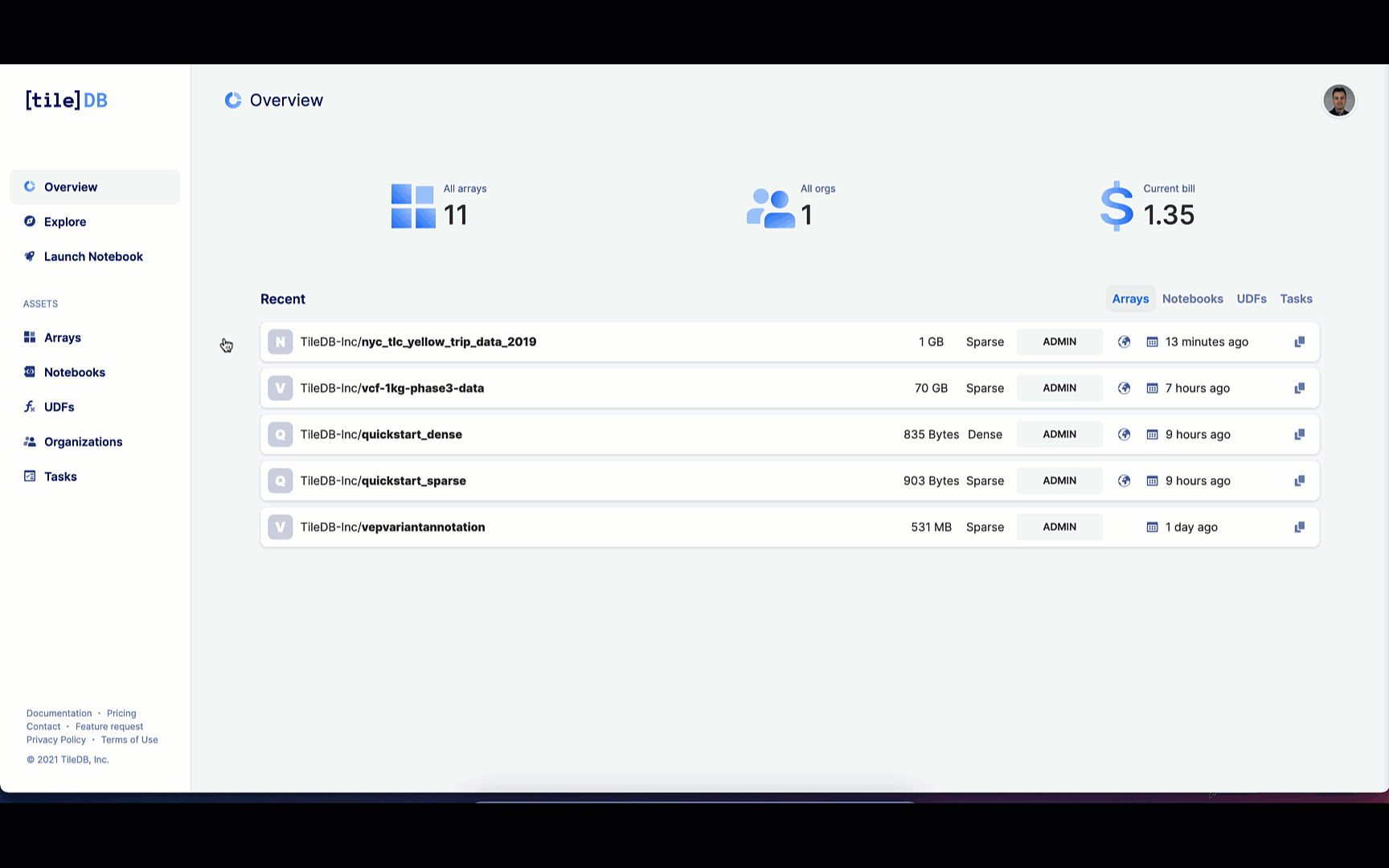Click the Explore compass icon

coord(30,221)
